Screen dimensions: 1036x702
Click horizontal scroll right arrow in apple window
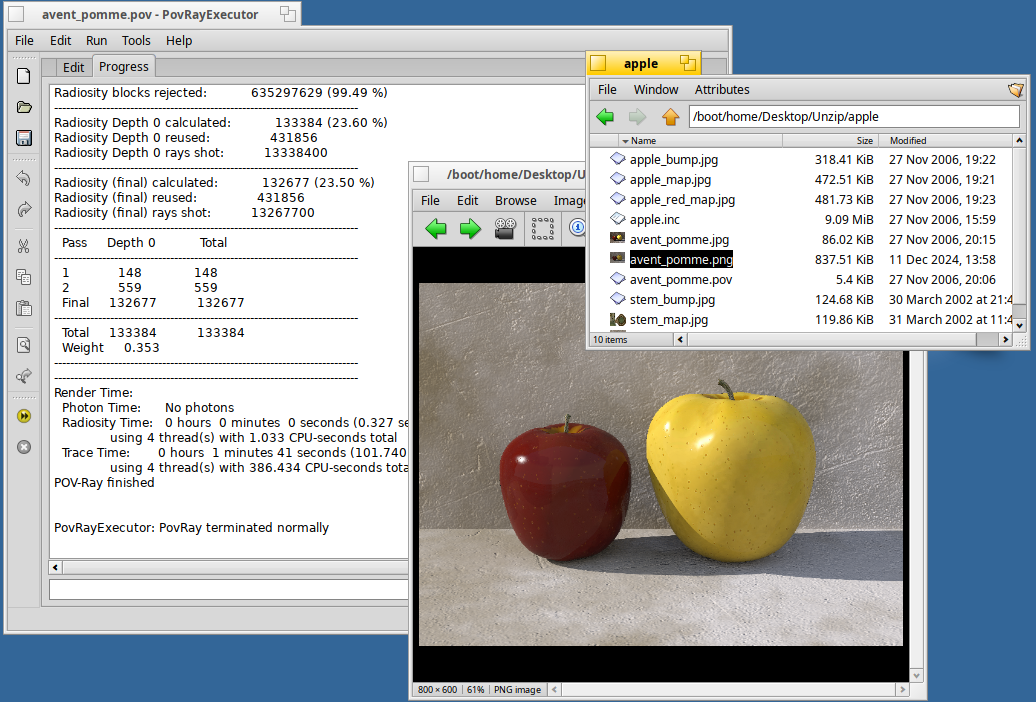click(1005, 340)
